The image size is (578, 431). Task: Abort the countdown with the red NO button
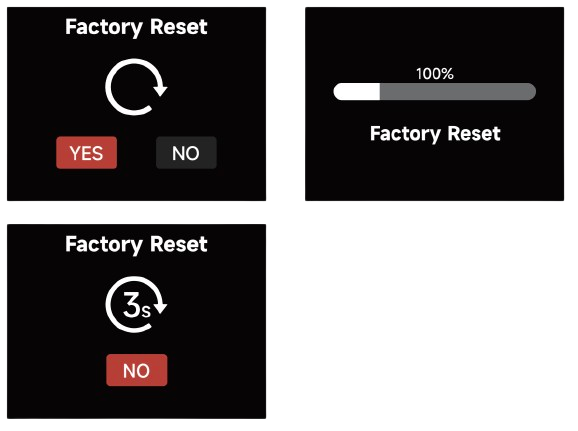coord(137,370)
